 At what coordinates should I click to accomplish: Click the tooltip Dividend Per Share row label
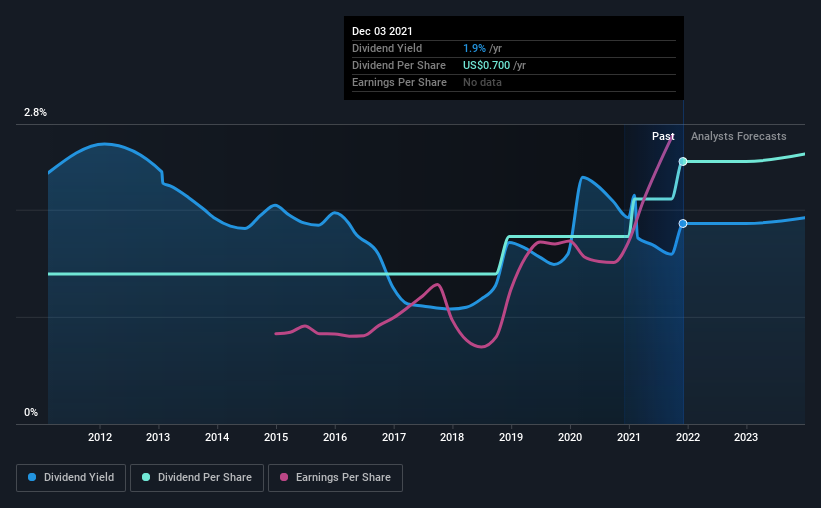399,65
